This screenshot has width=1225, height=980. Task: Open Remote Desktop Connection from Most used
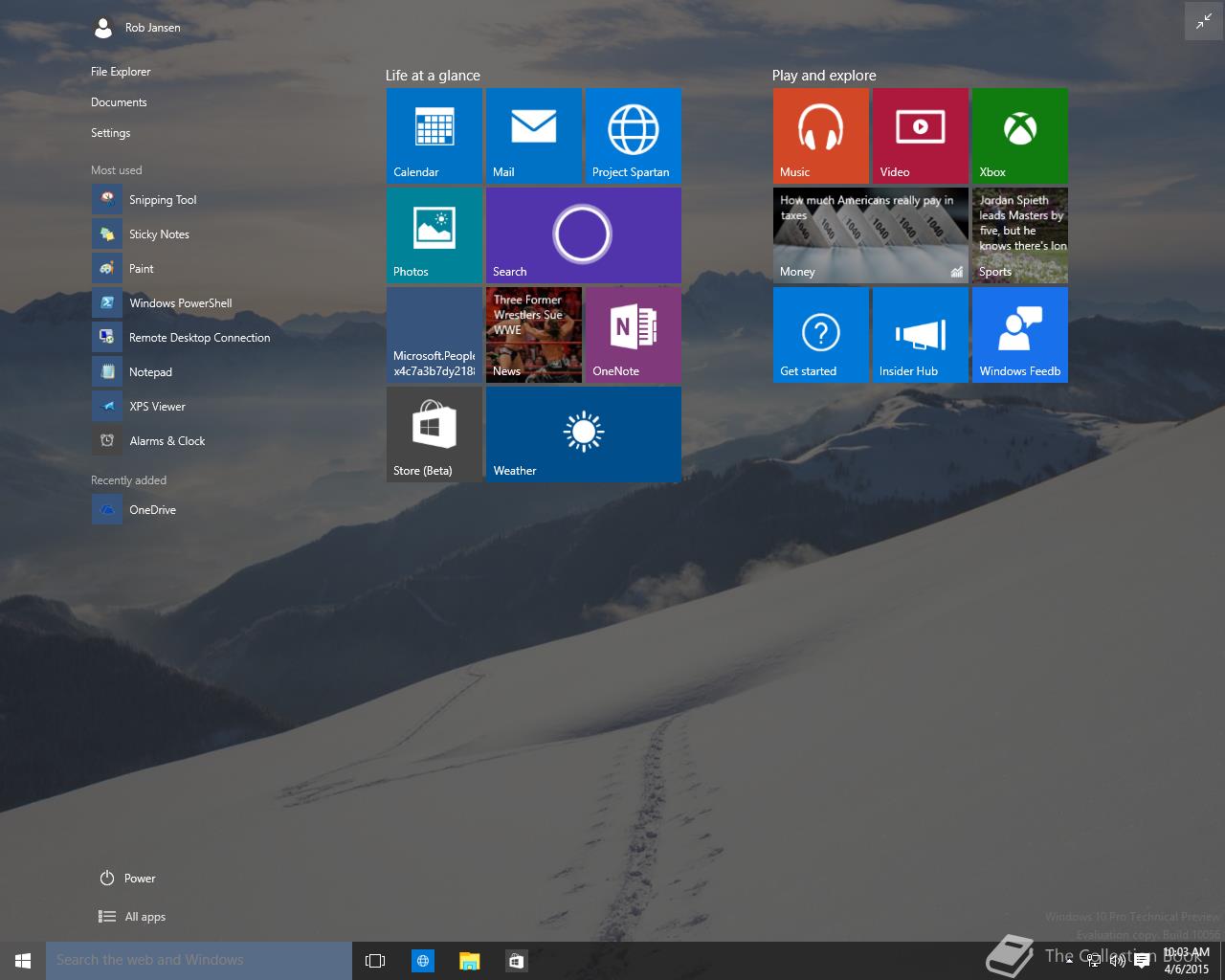point(182,338)
